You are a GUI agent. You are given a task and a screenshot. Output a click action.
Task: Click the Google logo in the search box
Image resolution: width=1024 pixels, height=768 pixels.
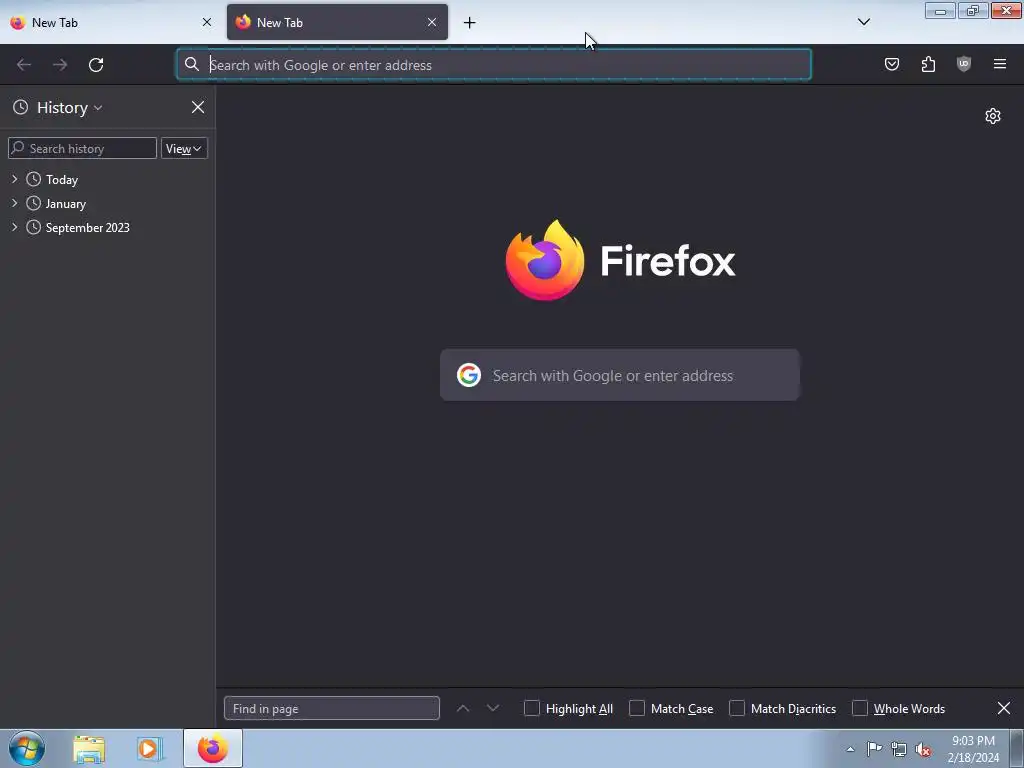point(469,375)
